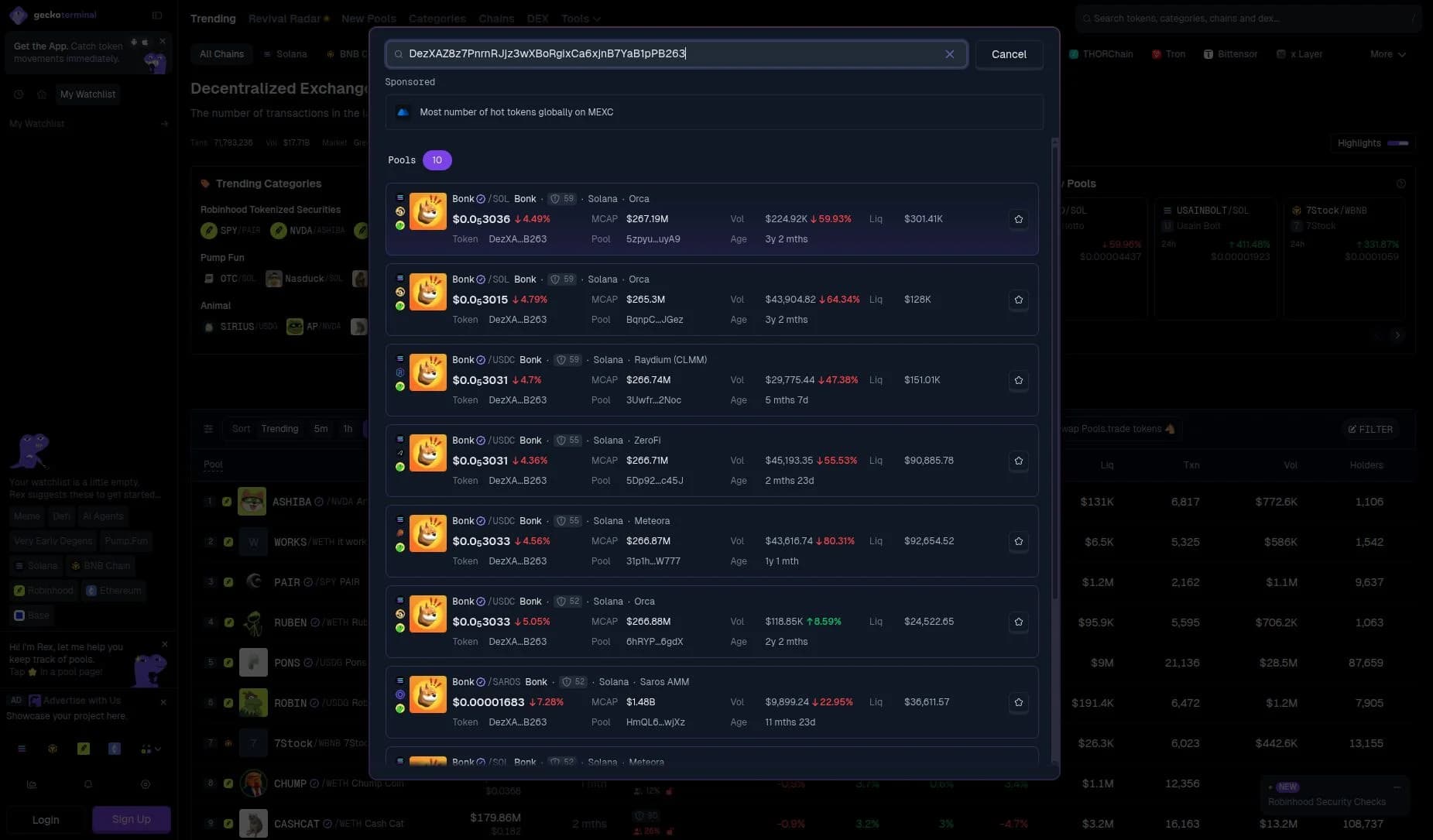Toggle the Highlights switch
This screenshot has width=1433, height=840.
tap(1397, 143)
